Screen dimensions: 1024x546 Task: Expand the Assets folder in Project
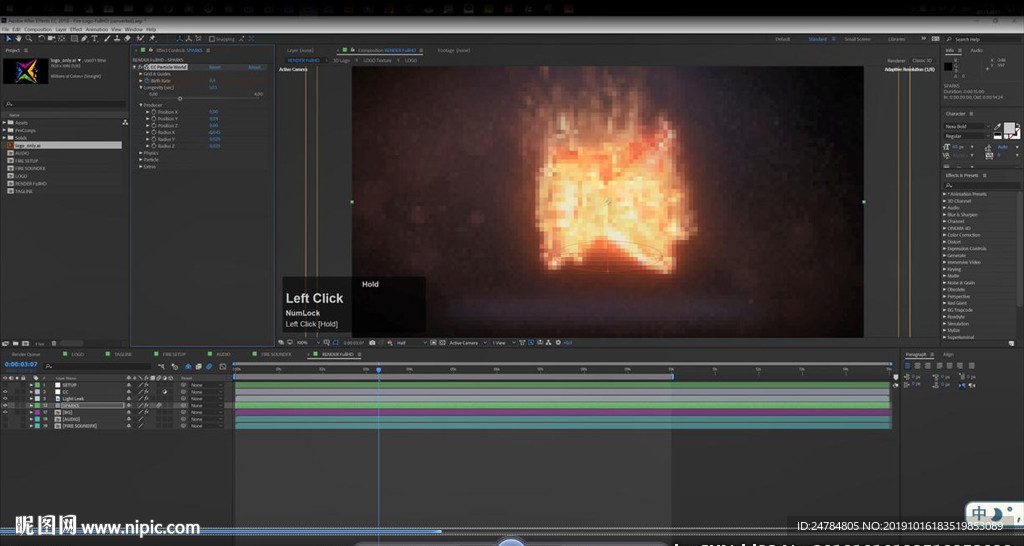[4, 122]
